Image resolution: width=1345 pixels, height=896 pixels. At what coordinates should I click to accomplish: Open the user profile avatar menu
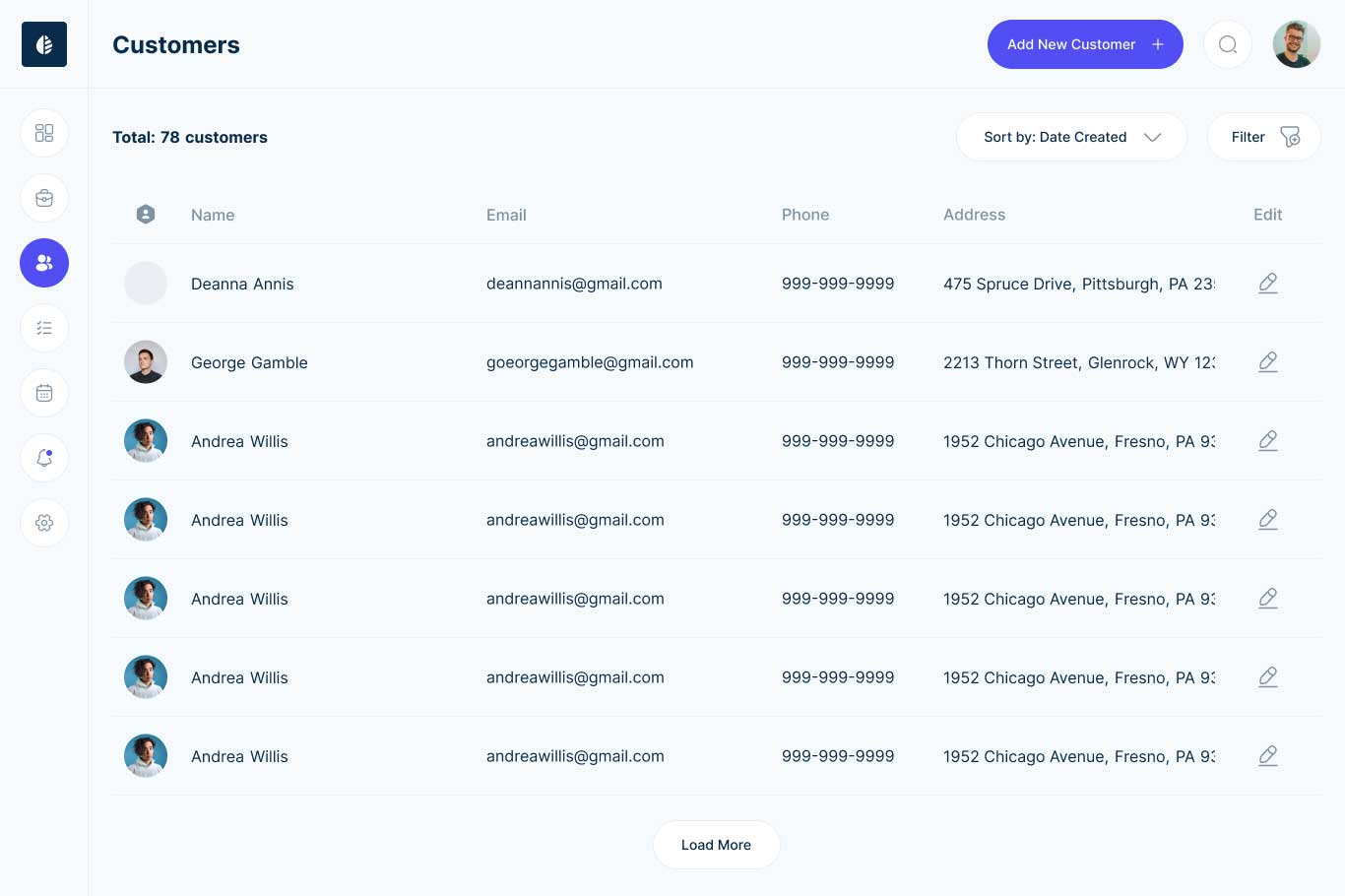point(1296,44)
